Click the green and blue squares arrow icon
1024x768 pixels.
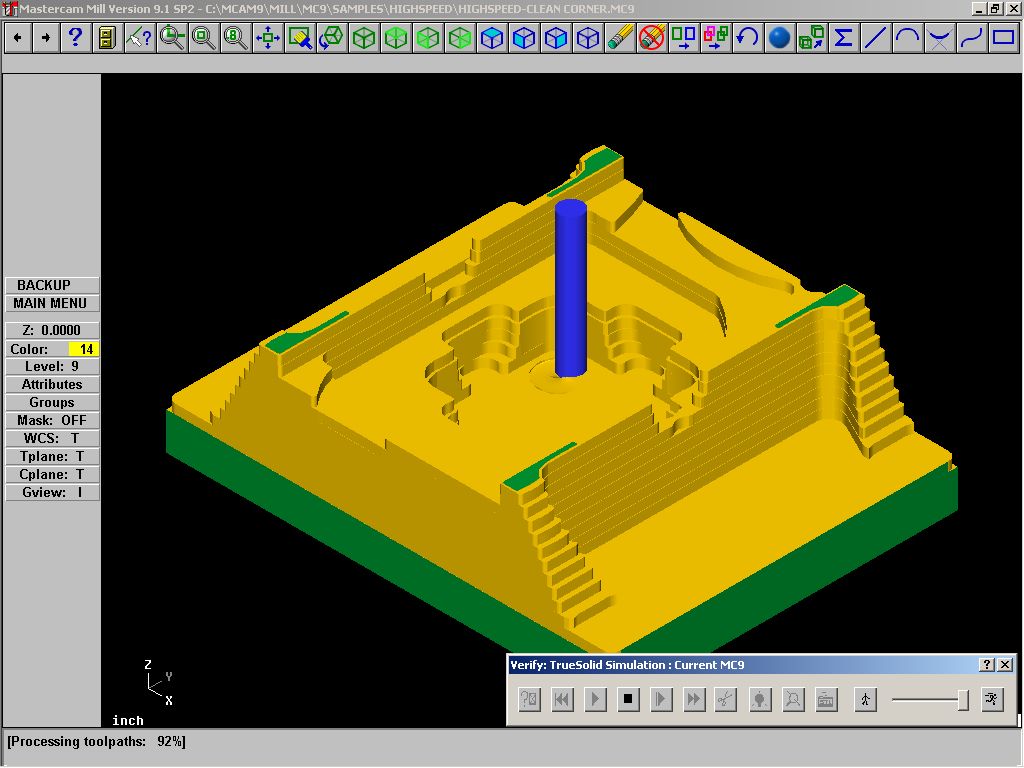684,38
